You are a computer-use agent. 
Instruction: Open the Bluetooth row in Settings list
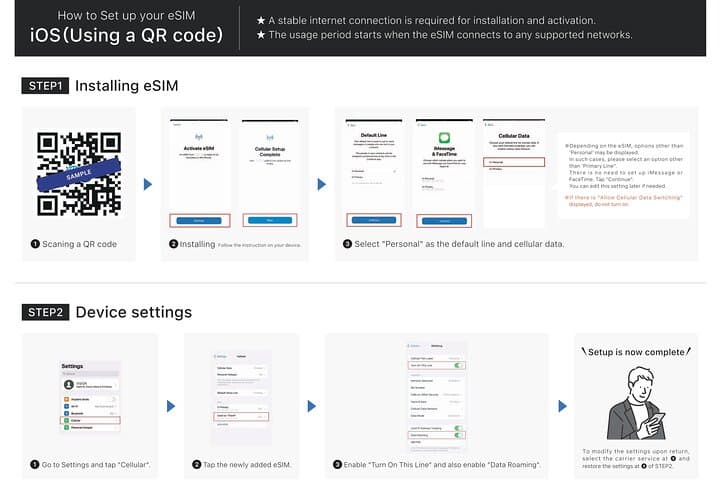pos(90,413)
